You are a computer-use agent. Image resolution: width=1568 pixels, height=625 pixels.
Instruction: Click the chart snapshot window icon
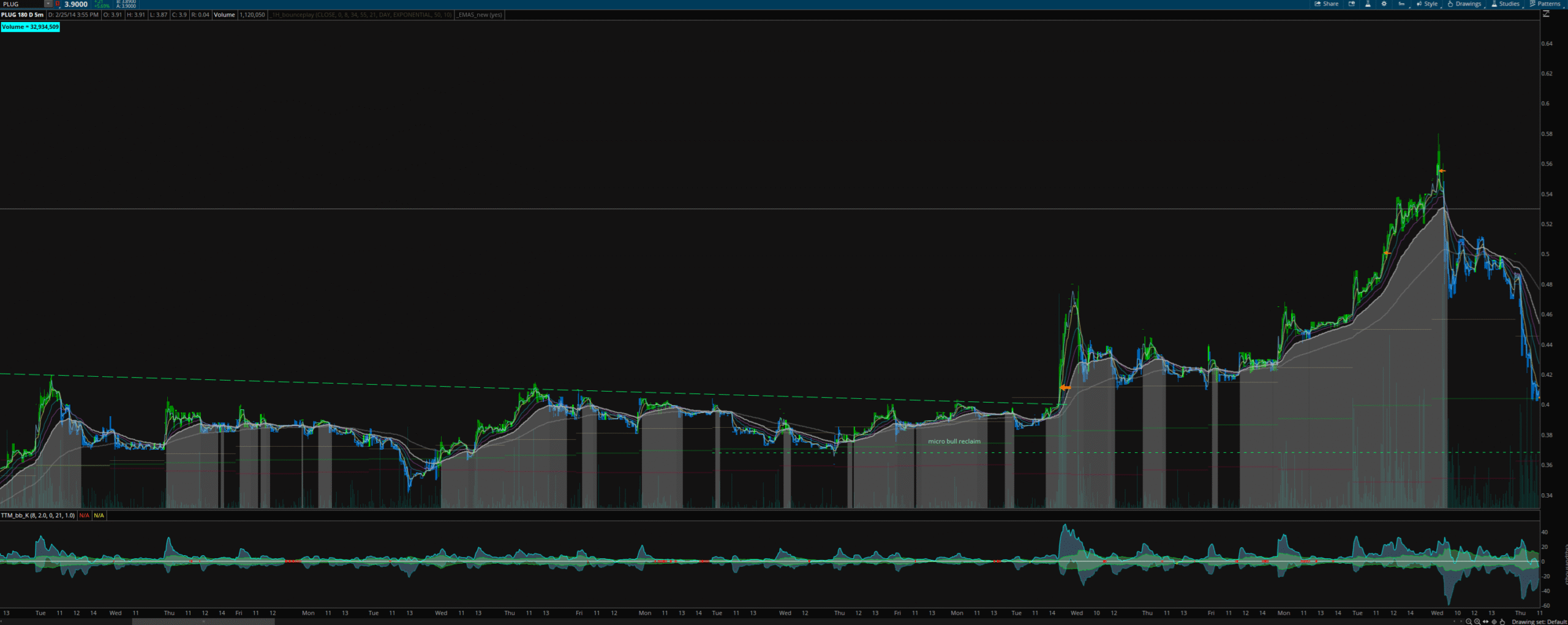(1352, 4)
